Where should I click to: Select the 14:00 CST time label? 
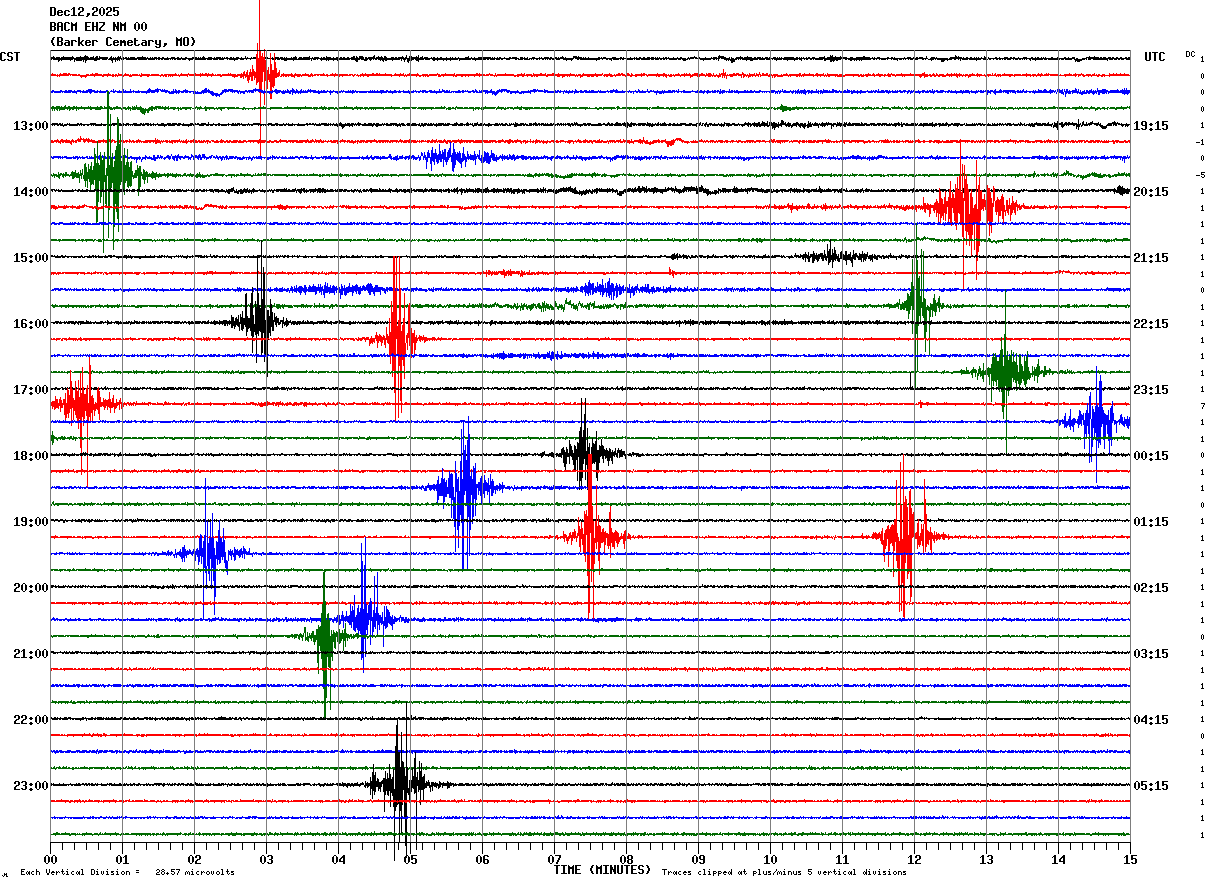pos(30,192)
